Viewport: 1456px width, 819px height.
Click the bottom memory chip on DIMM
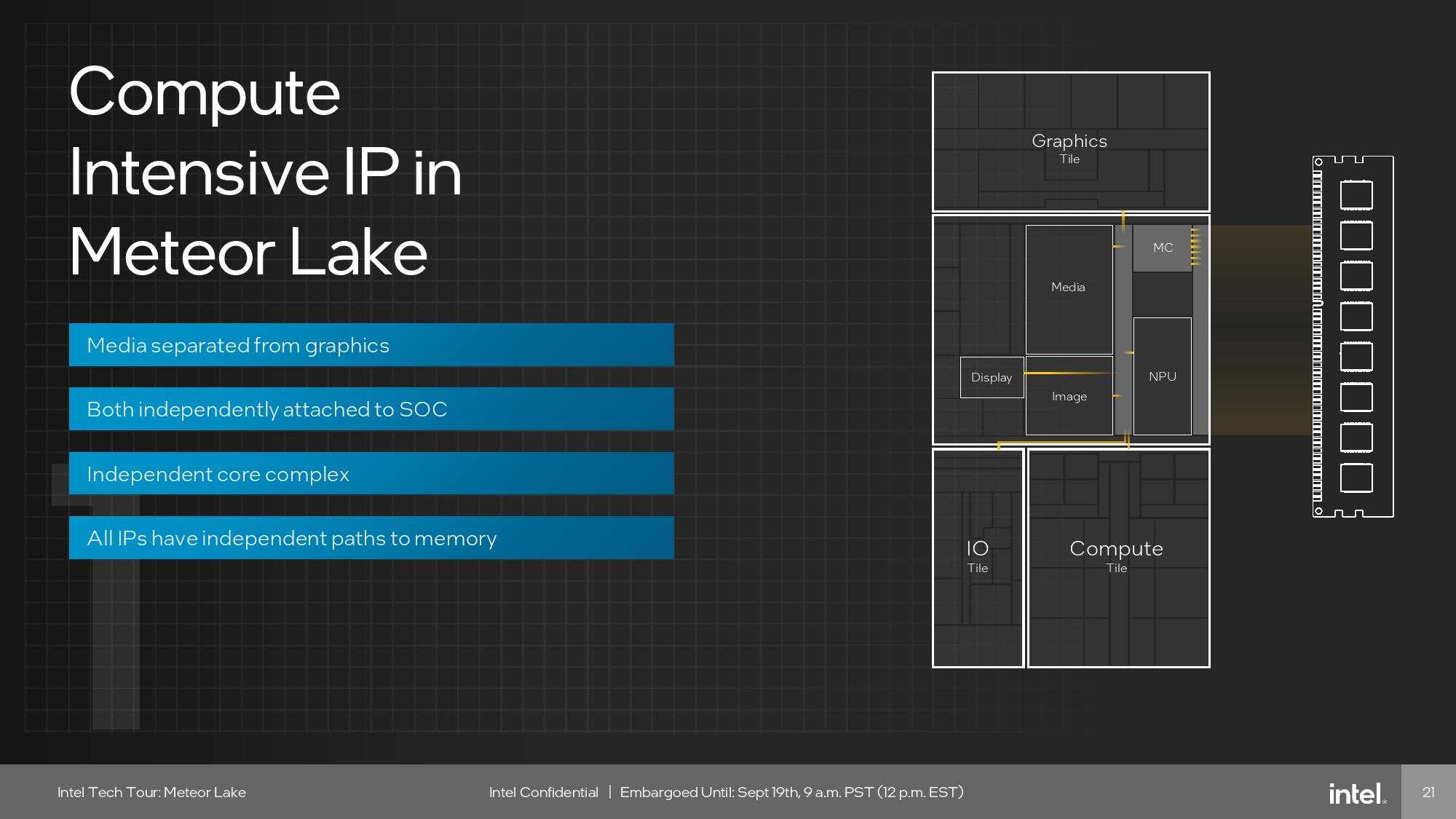pyautogui.click(x=1356, y=478)
